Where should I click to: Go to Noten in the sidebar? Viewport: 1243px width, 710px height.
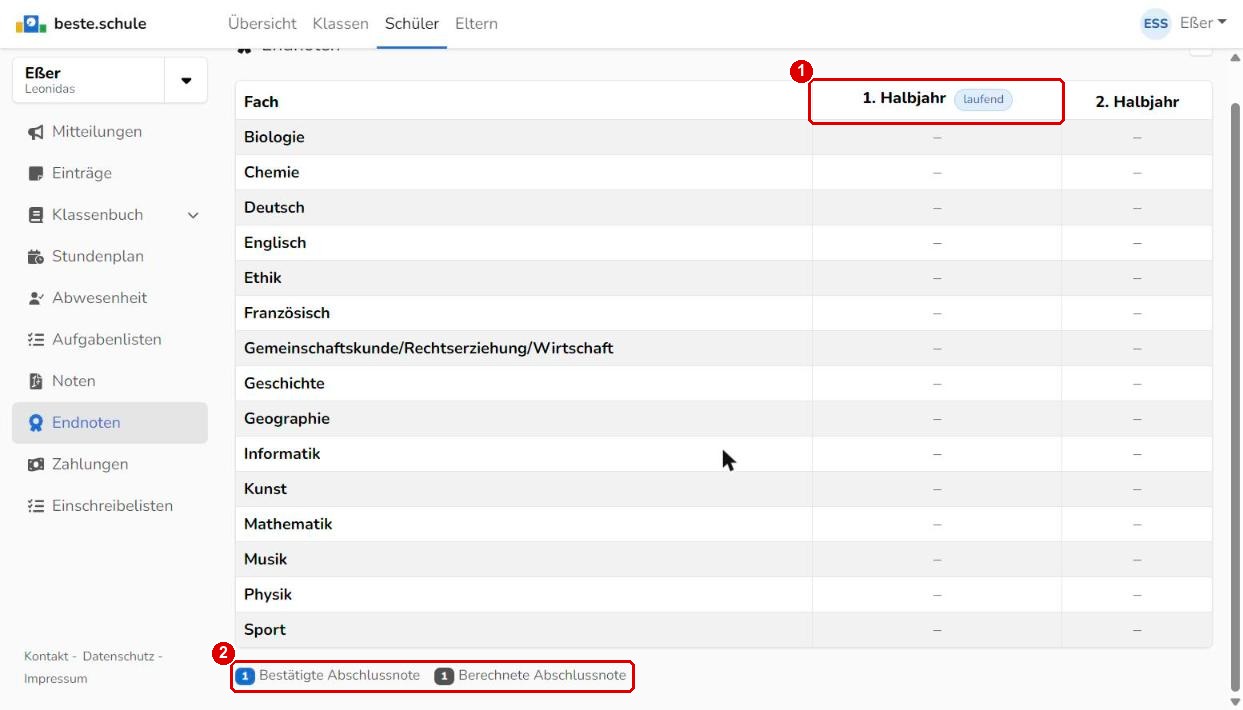(x=110, y=381)
